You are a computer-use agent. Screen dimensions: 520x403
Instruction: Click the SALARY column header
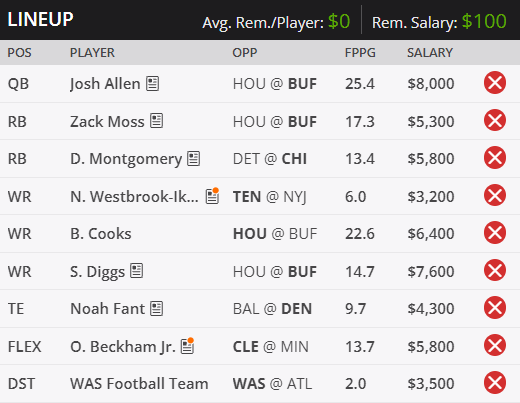pos(430,53)
